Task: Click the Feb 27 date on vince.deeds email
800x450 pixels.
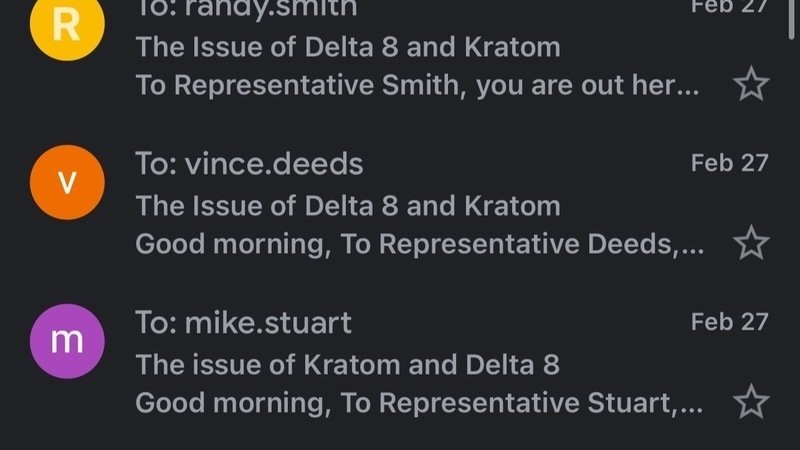Action: point(729,163)
